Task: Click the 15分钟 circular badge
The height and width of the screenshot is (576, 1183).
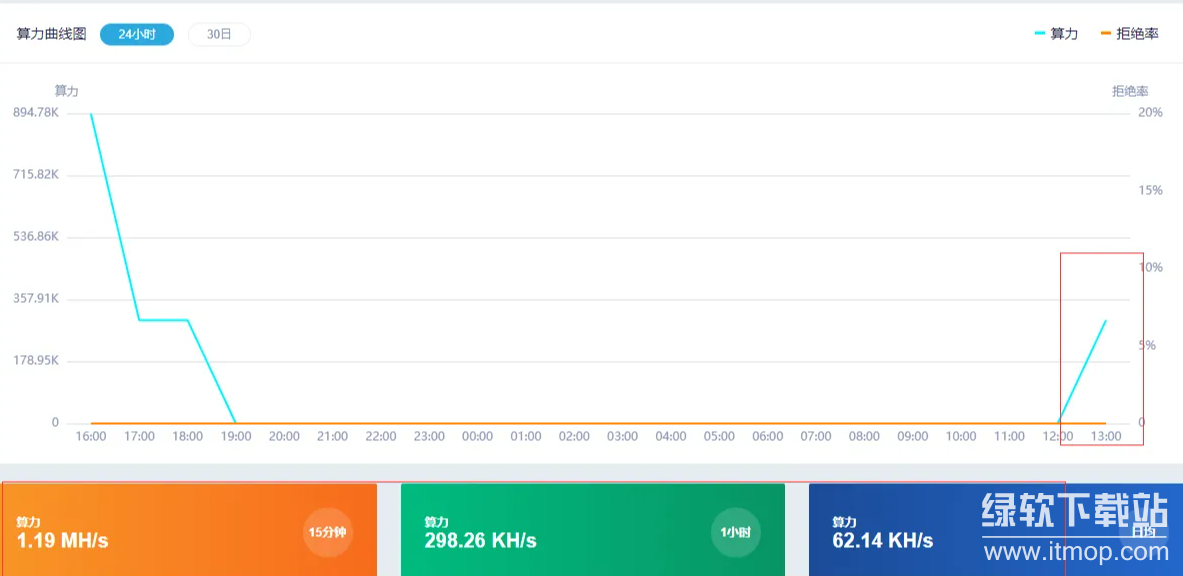Action: point(328,532)
